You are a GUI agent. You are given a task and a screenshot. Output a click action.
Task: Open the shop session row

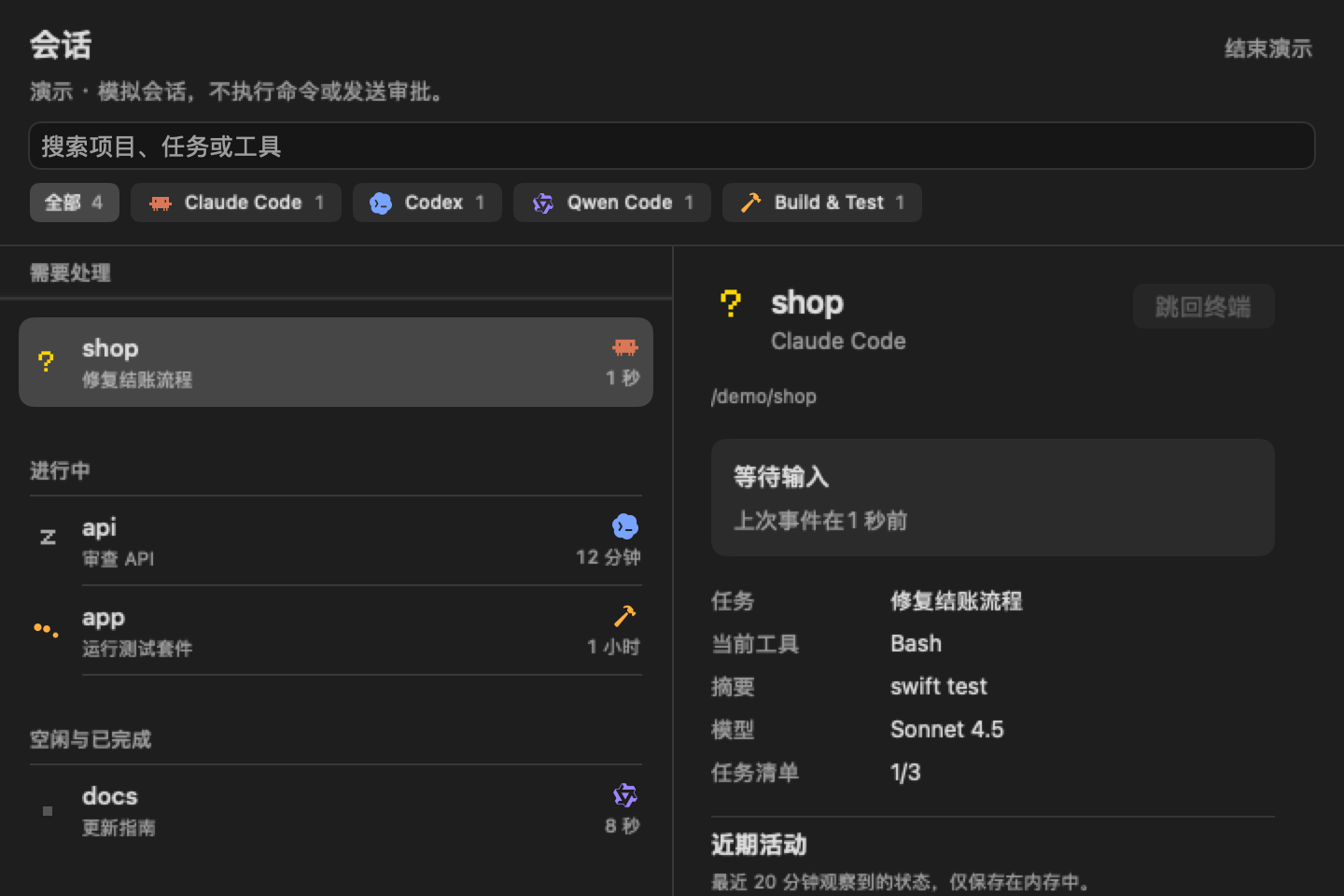336,362
